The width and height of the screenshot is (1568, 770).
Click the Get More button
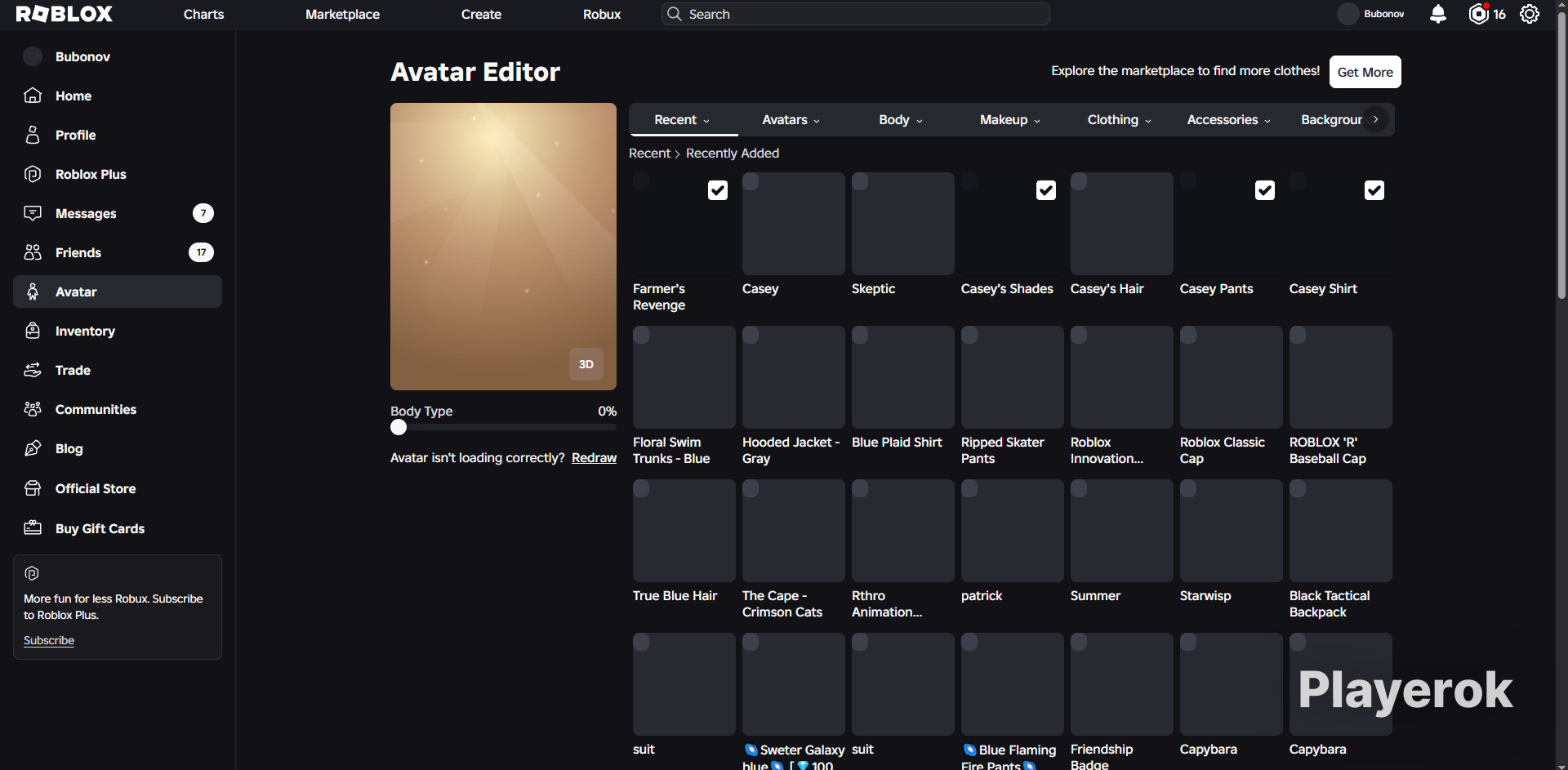(x=1365, y=72)
